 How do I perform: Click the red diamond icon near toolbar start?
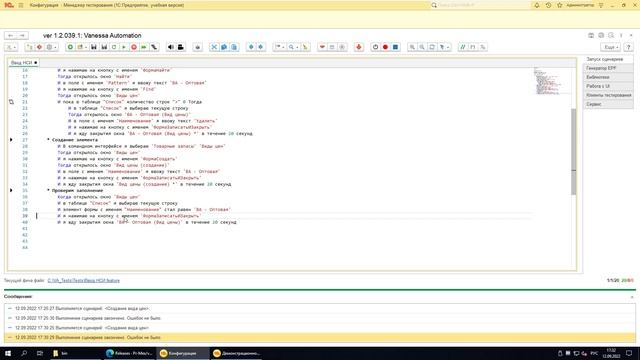point(40,47)
